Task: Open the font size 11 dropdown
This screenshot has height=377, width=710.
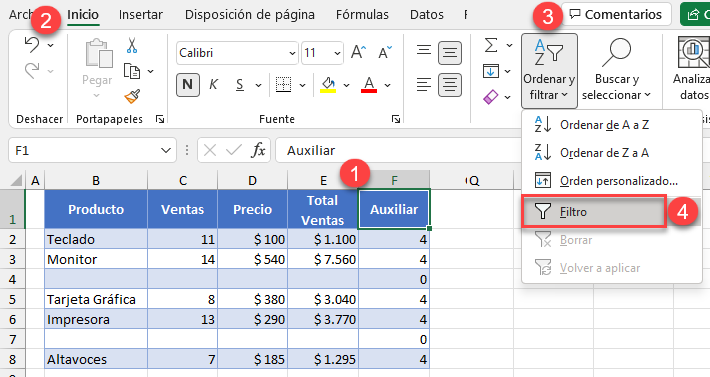Action: point(337,53)
